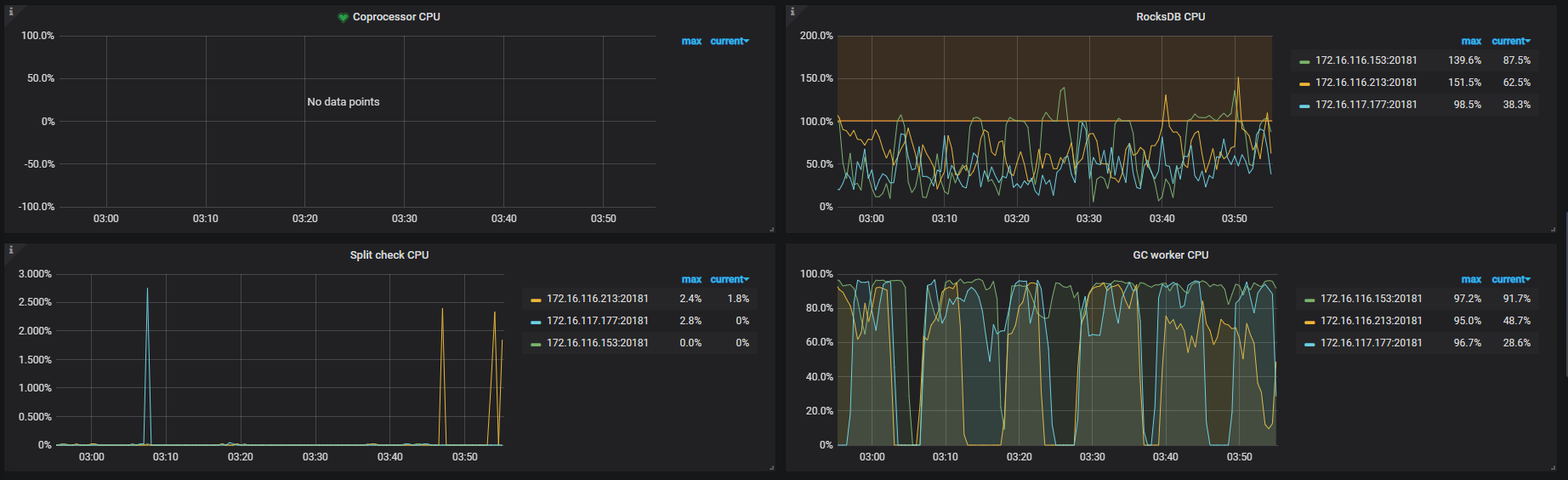Click the resize handle of GC worker CPU panel
This screenshot has width=1568, height=480.
pyautogui.click(x=1553, y=467)
